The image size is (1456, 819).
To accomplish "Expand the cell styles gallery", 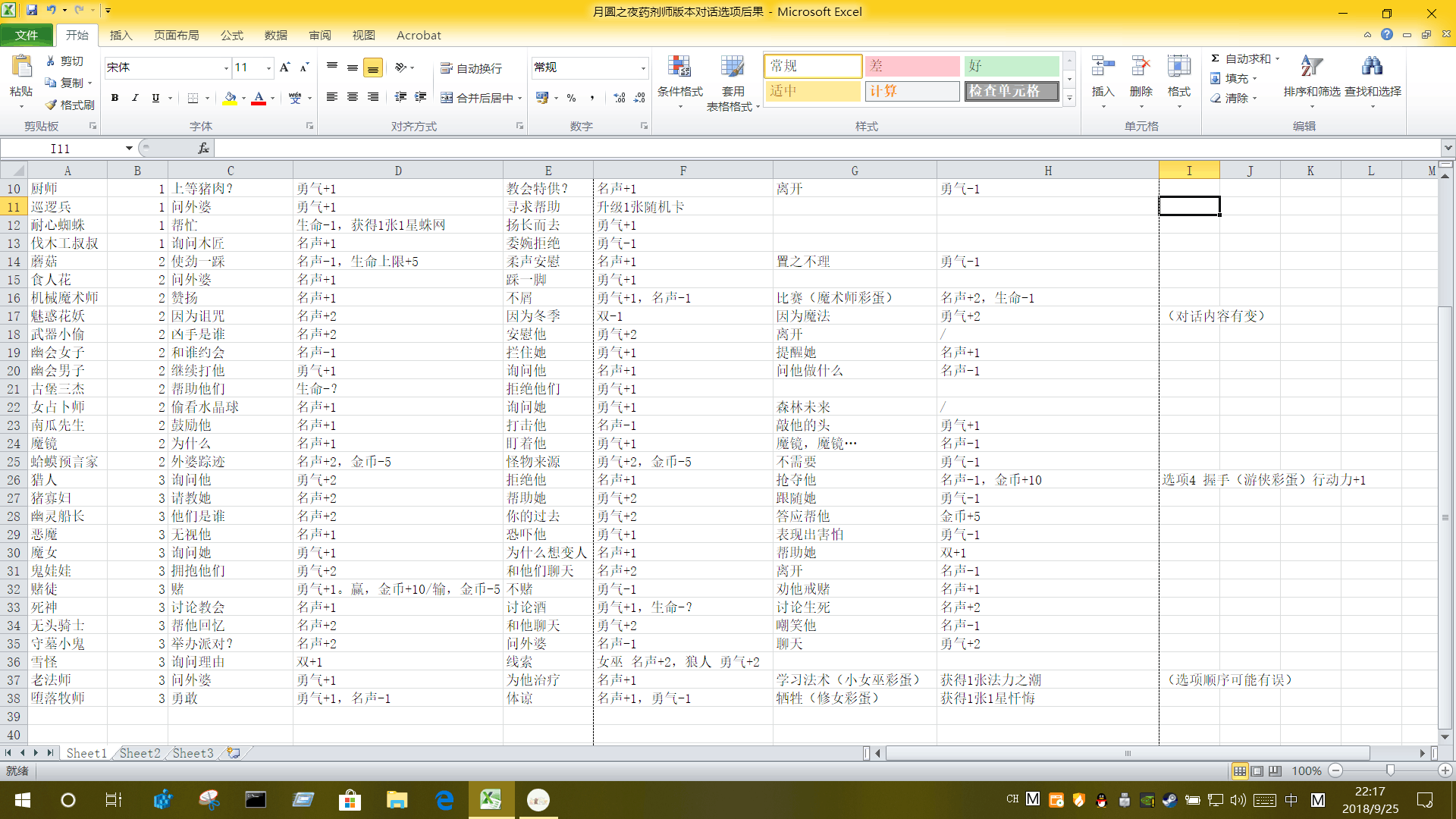I will (x=1069, y=98).
